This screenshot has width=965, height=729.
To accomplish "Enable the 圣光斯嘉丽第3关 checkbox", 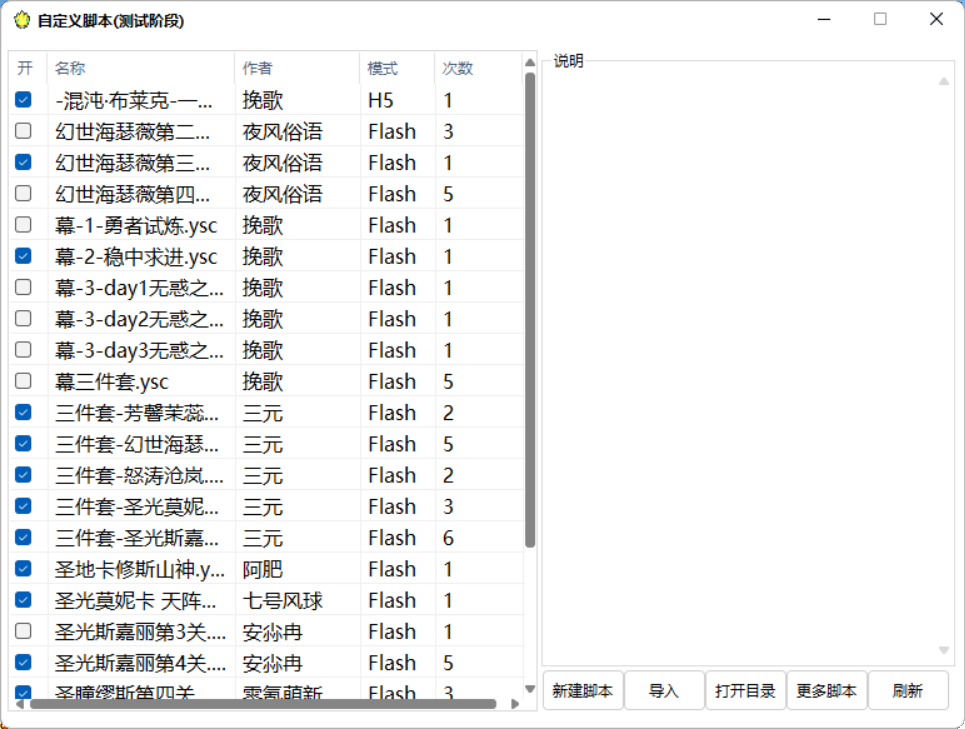I will point(23,631).
